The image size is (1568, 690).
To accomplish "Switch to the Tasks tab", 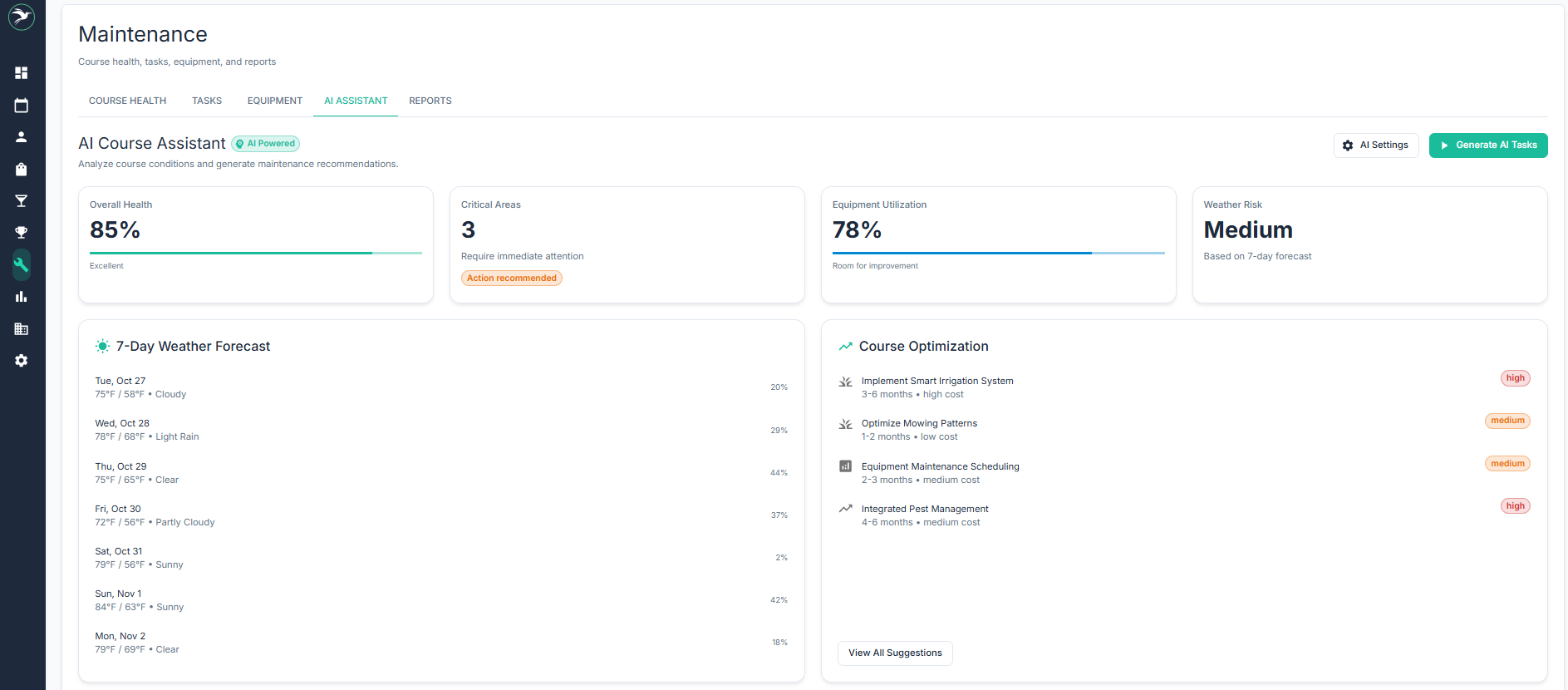I will (x=207, y=101).
